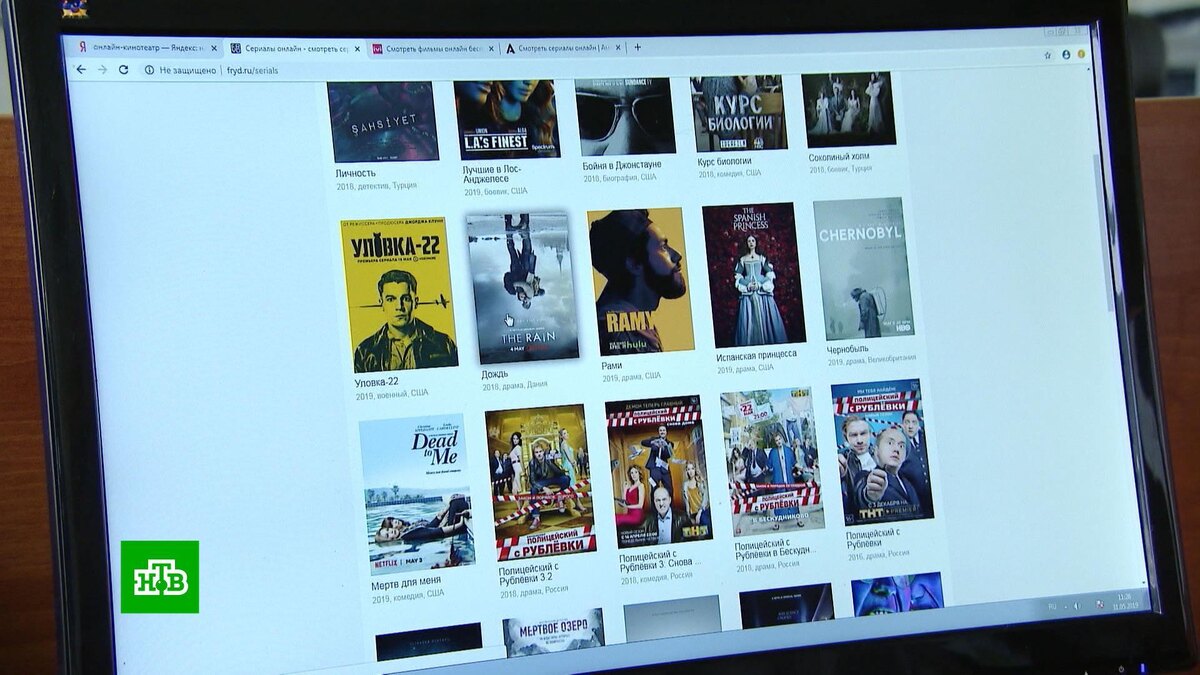Viewport: 1200px width, 675px height.
Task: Click the 'Бойня в Джонстауне' title link
Action: (x=622, y=165)
